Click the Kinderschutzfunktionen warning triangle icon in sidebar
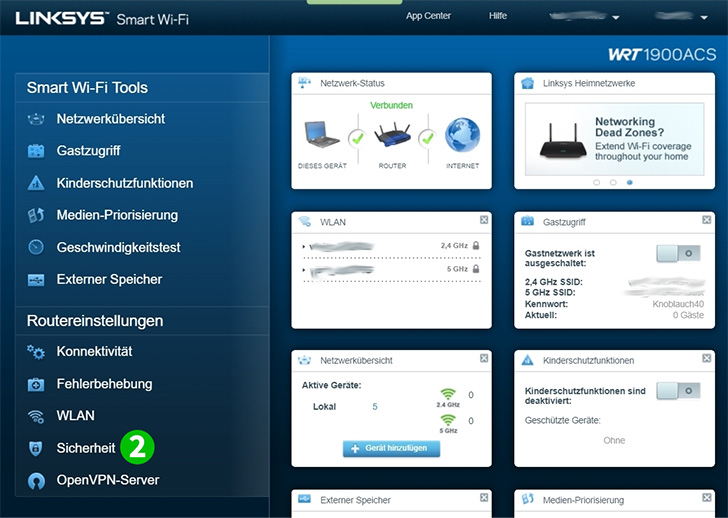The width and height of the screenshot is (728, 518). click(36, 183)
